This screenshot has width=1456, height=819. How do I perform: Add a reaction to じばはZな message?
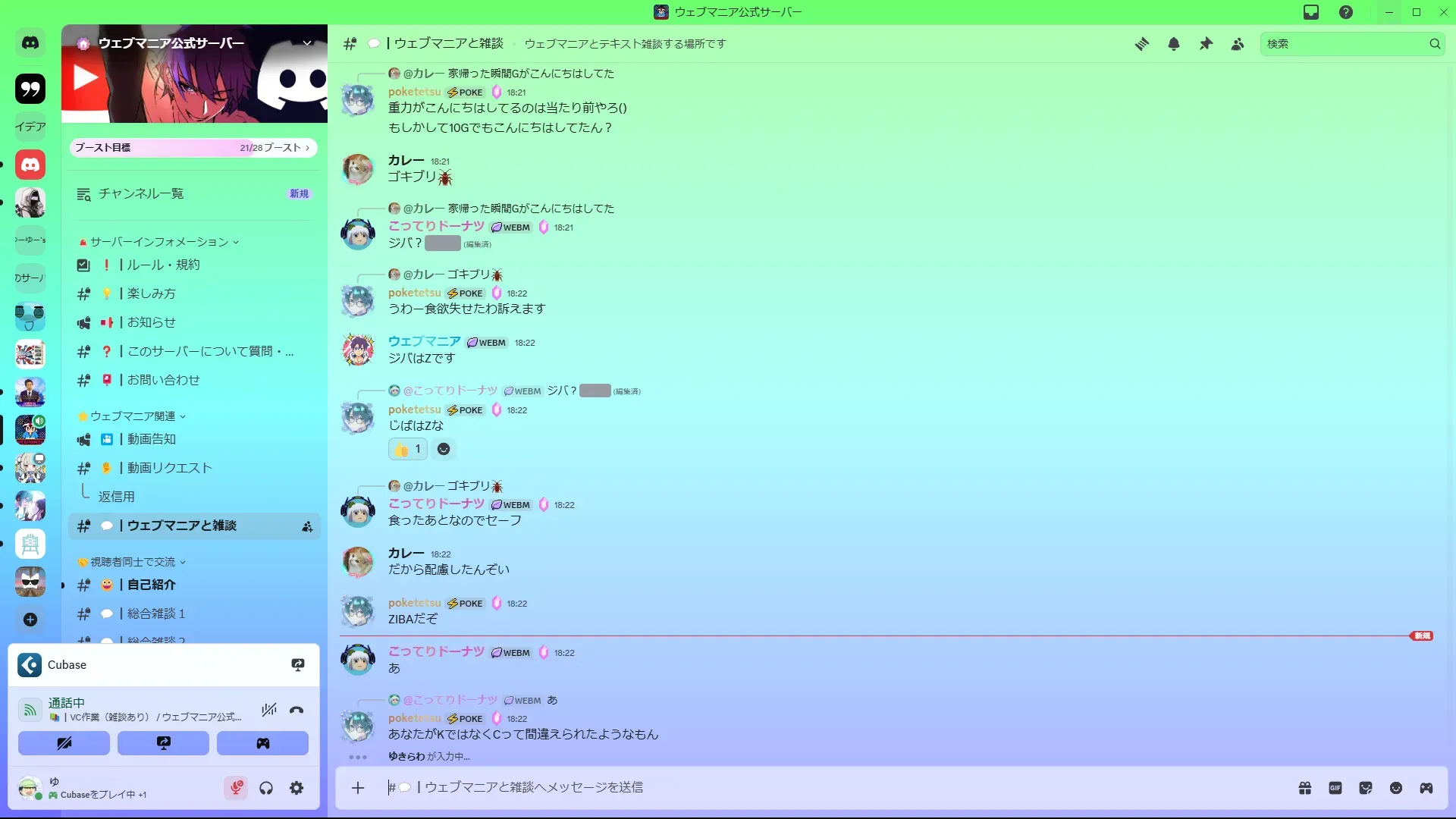click(444, 449)
